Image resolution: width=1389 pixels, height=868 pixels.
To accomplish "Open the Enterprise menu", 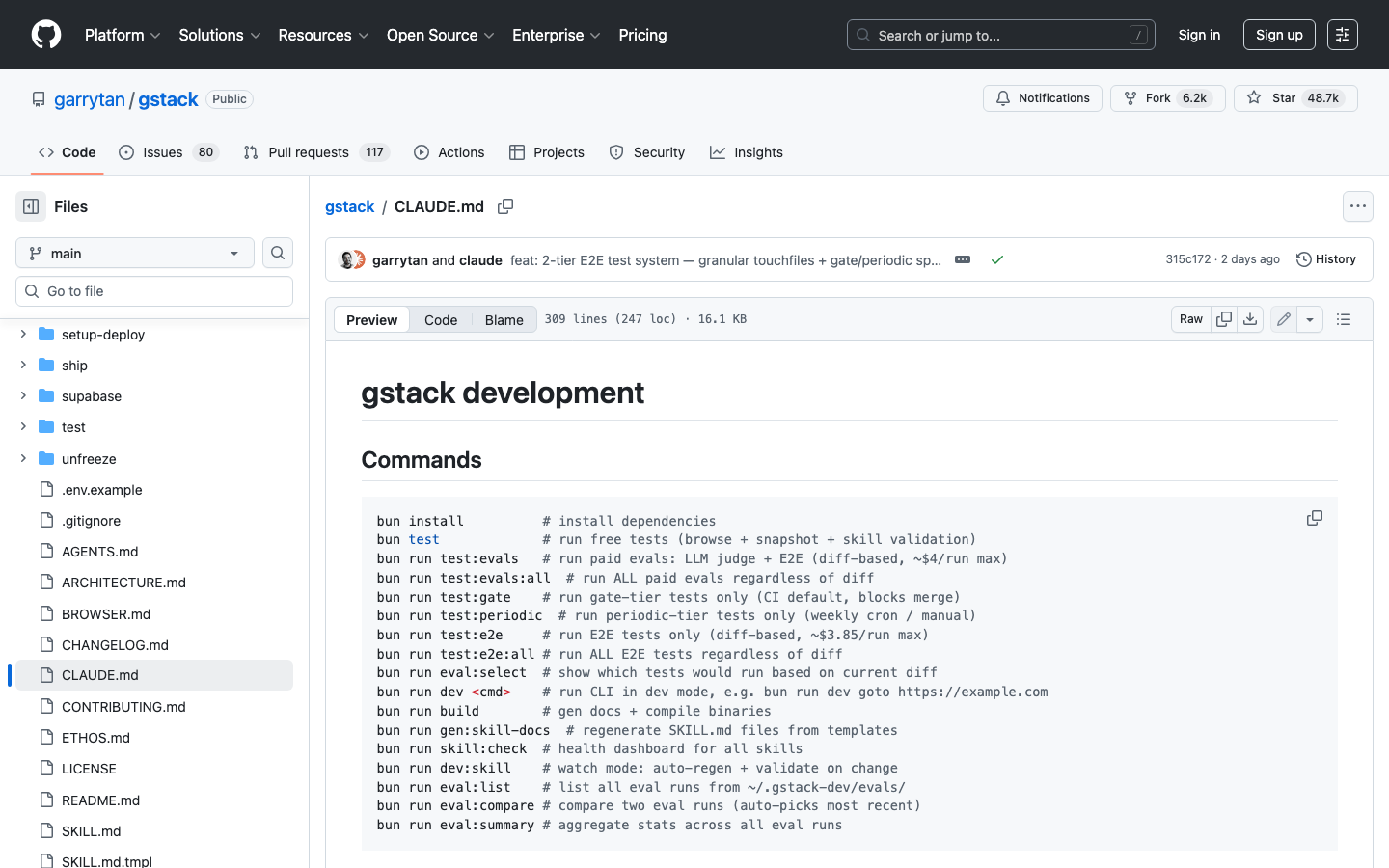I will (557, 35).
